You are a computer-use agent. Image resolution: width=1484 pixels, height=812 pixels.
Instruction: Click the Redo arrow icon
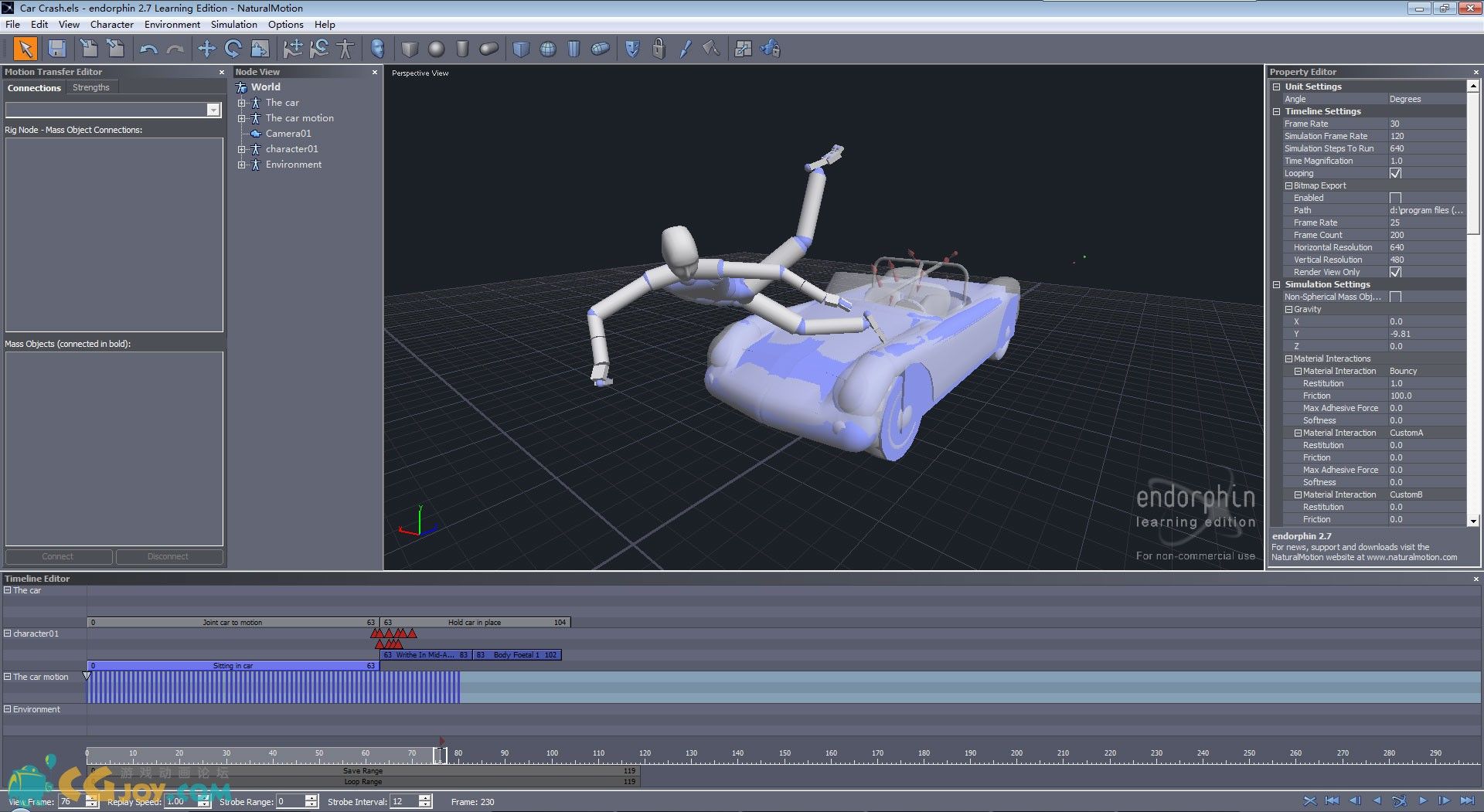176,49
